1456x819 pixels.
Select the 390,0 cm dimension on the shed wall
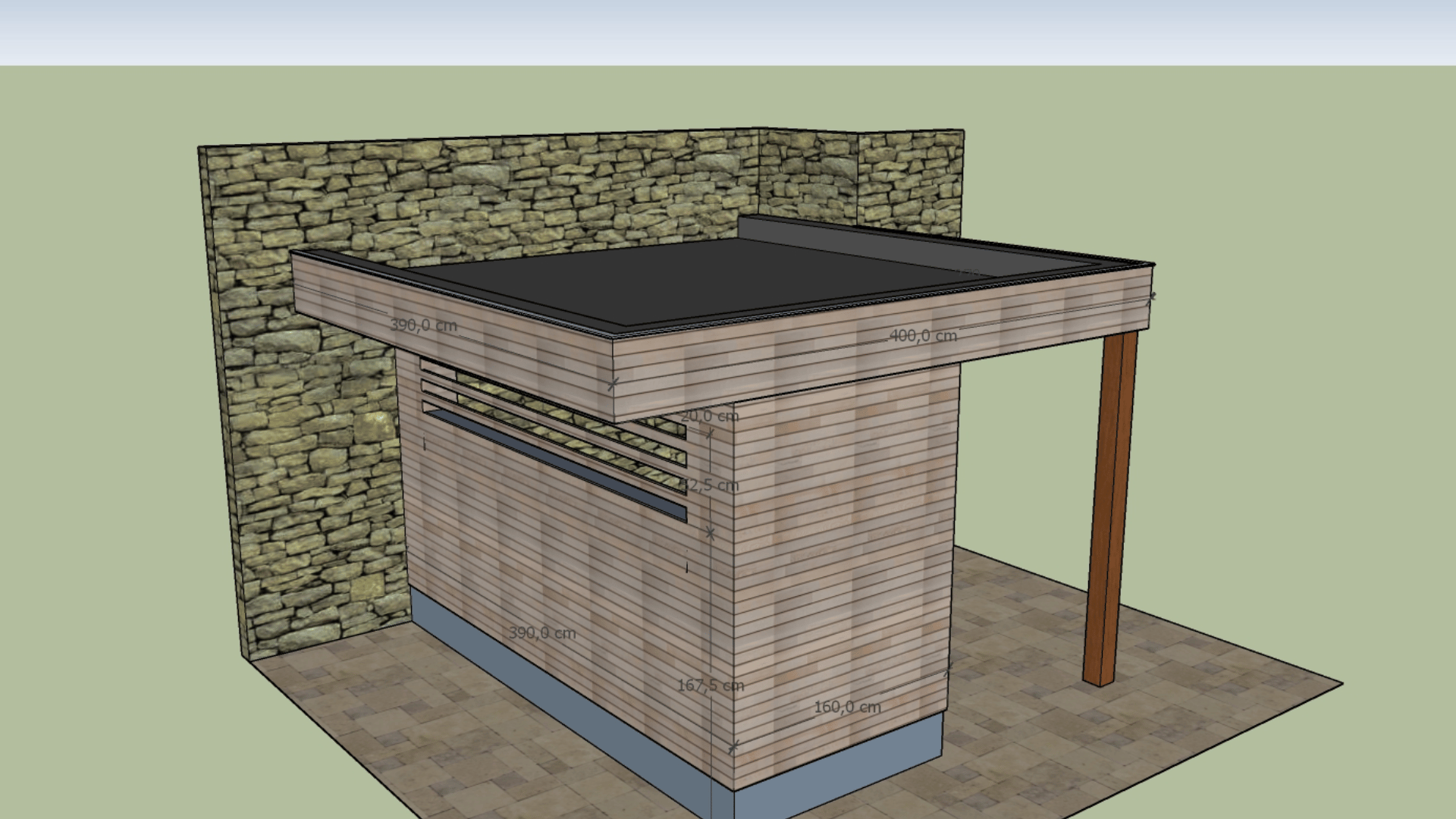[541, 632]
